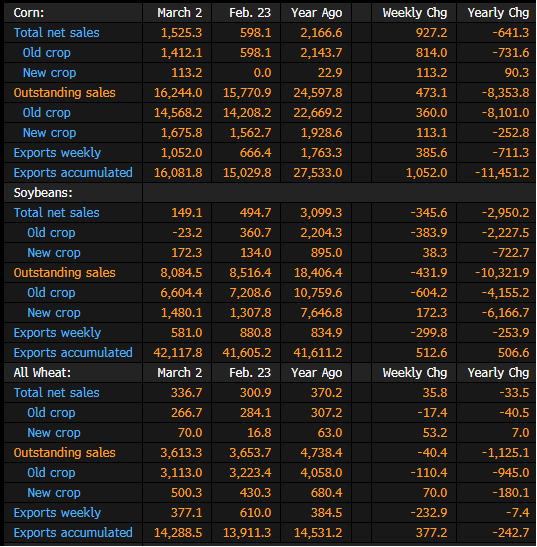Image resolution: width=537 pixels, height=547 pixels.
Task: Open the Soybeans section header
Action: (43, 193)
